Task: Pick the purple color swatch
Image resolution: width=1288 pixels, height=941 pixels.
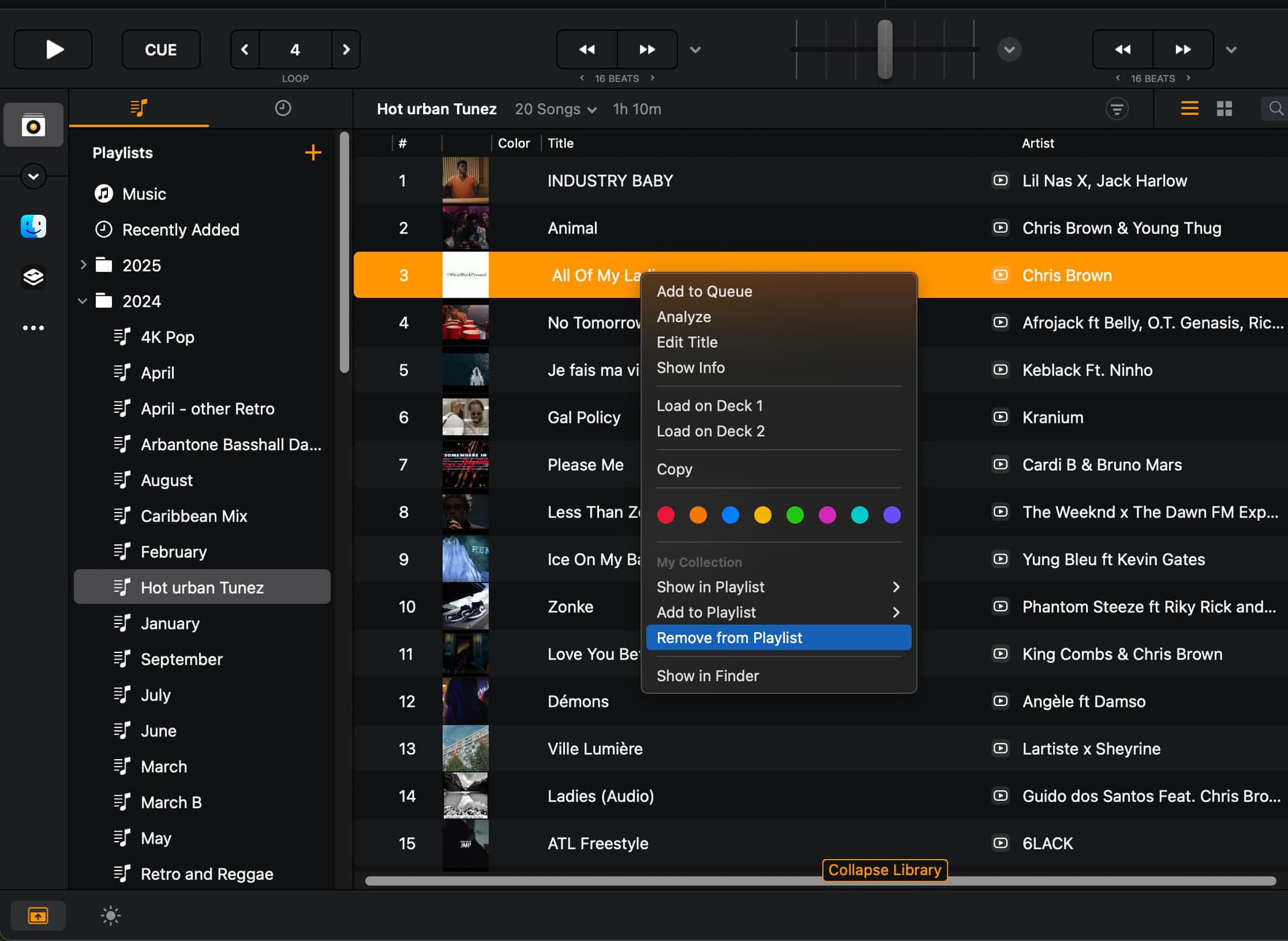Action: tap(892, 515)
